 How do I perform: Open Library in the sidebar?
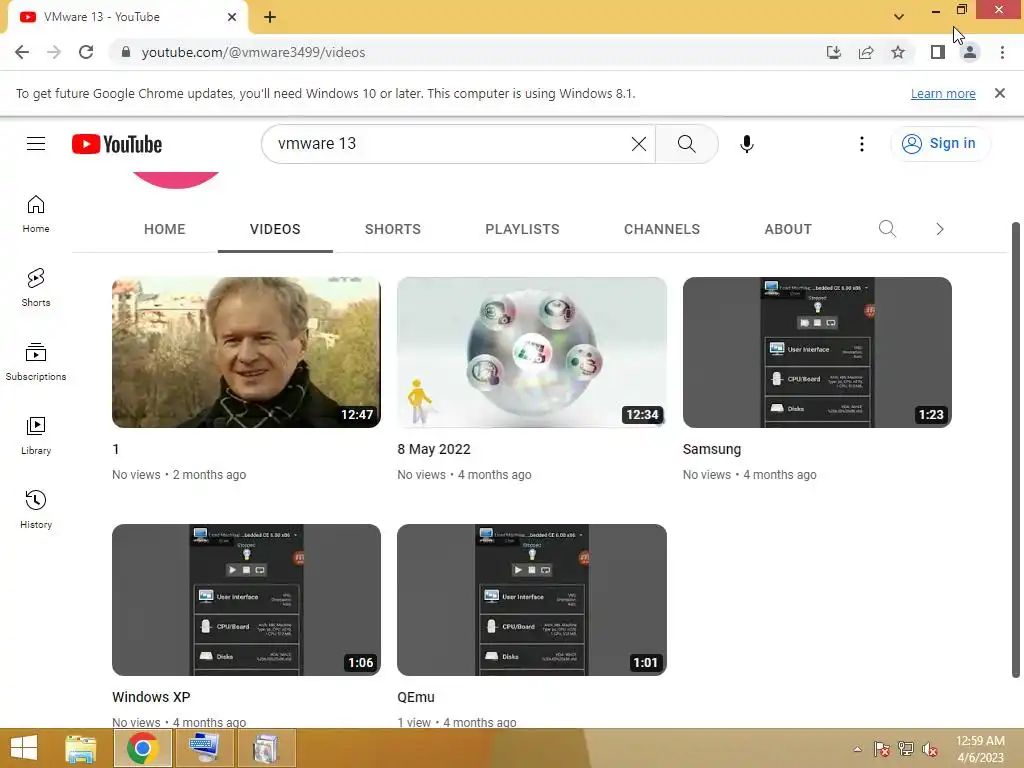[x=36, y=436]
